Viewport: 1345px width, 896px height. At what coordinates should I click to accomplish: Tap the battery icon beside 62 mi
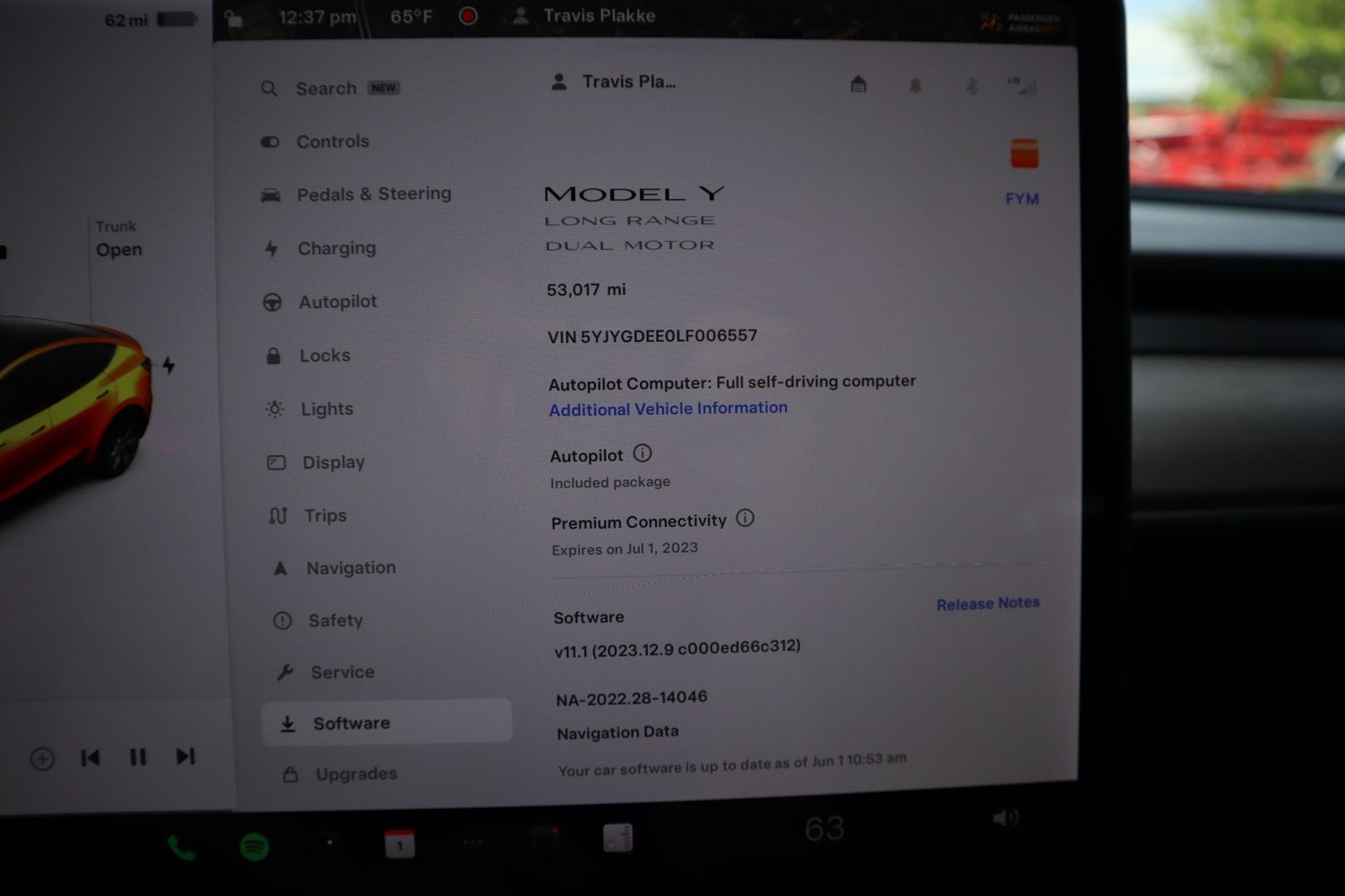pos(177,19)
